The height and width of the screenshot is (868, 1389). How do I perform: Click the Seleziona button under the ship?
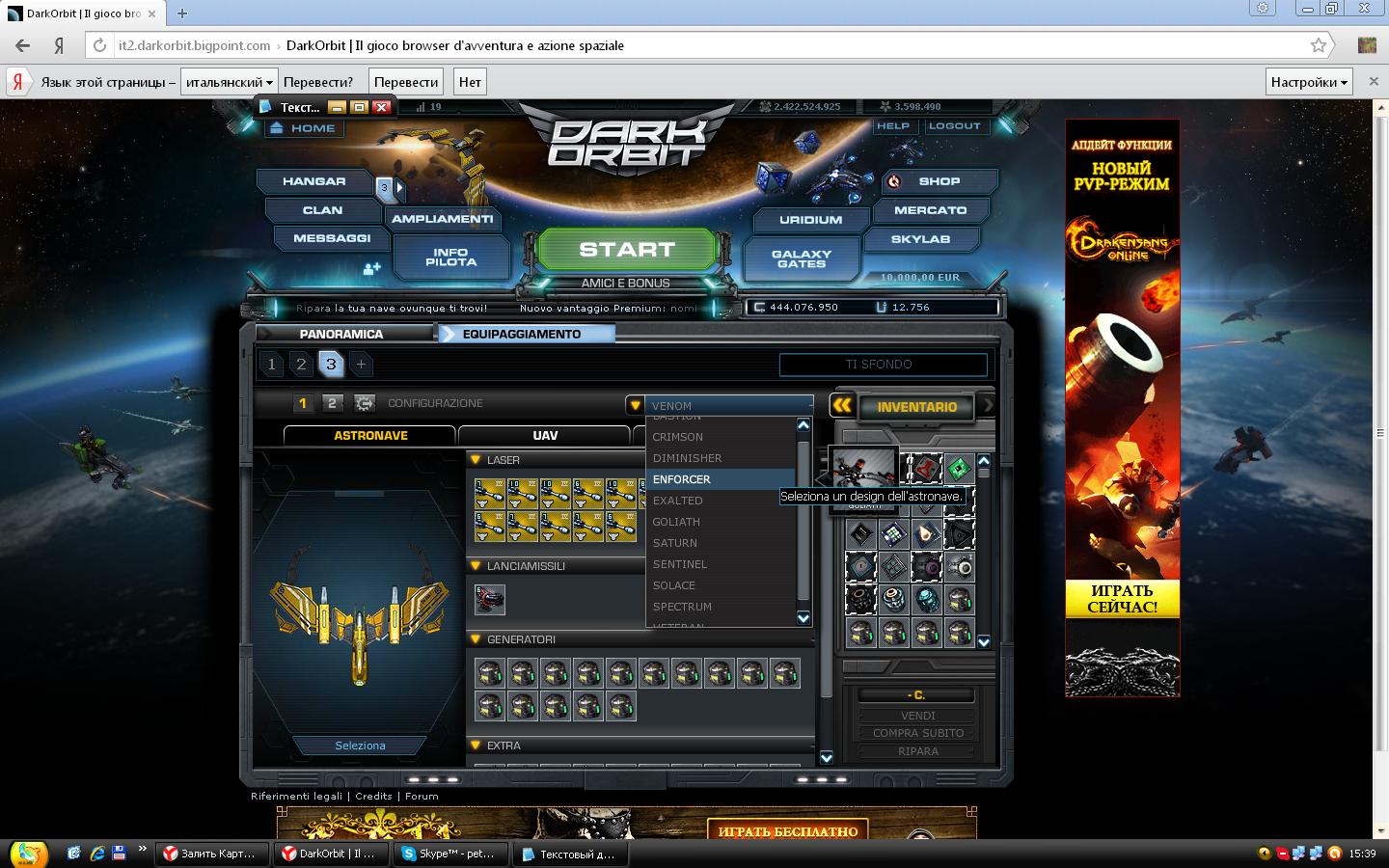coord(360,746)
